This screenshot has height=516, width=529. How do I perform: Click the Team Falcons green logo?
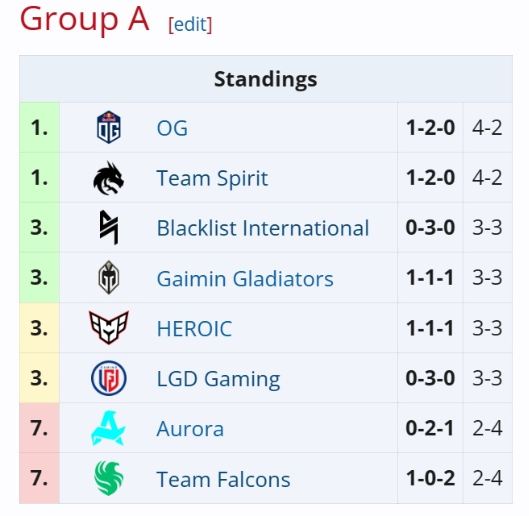(109, 478)
